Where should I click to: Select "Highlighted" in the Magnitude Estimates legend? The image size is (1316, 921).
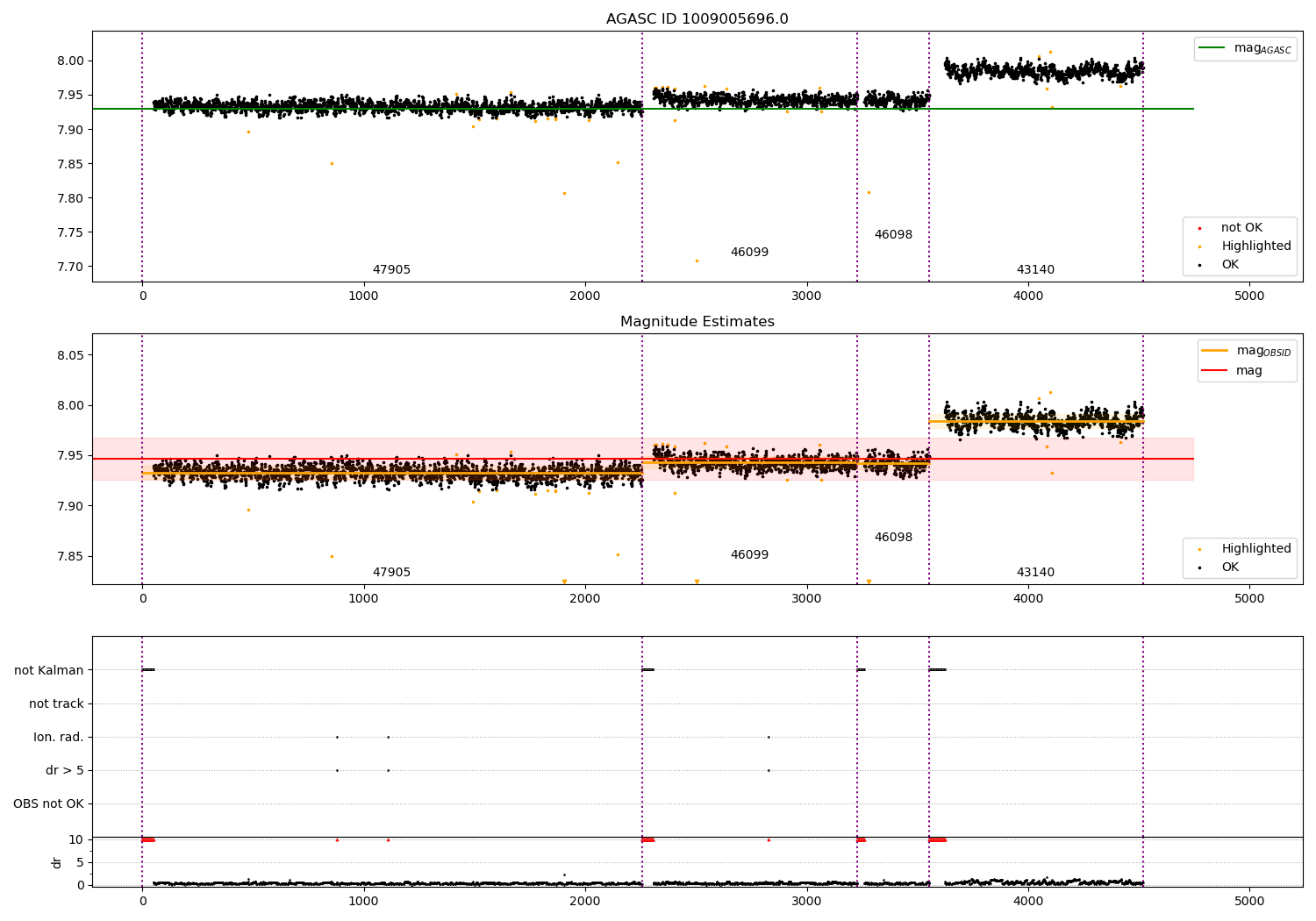(1256, 549)
